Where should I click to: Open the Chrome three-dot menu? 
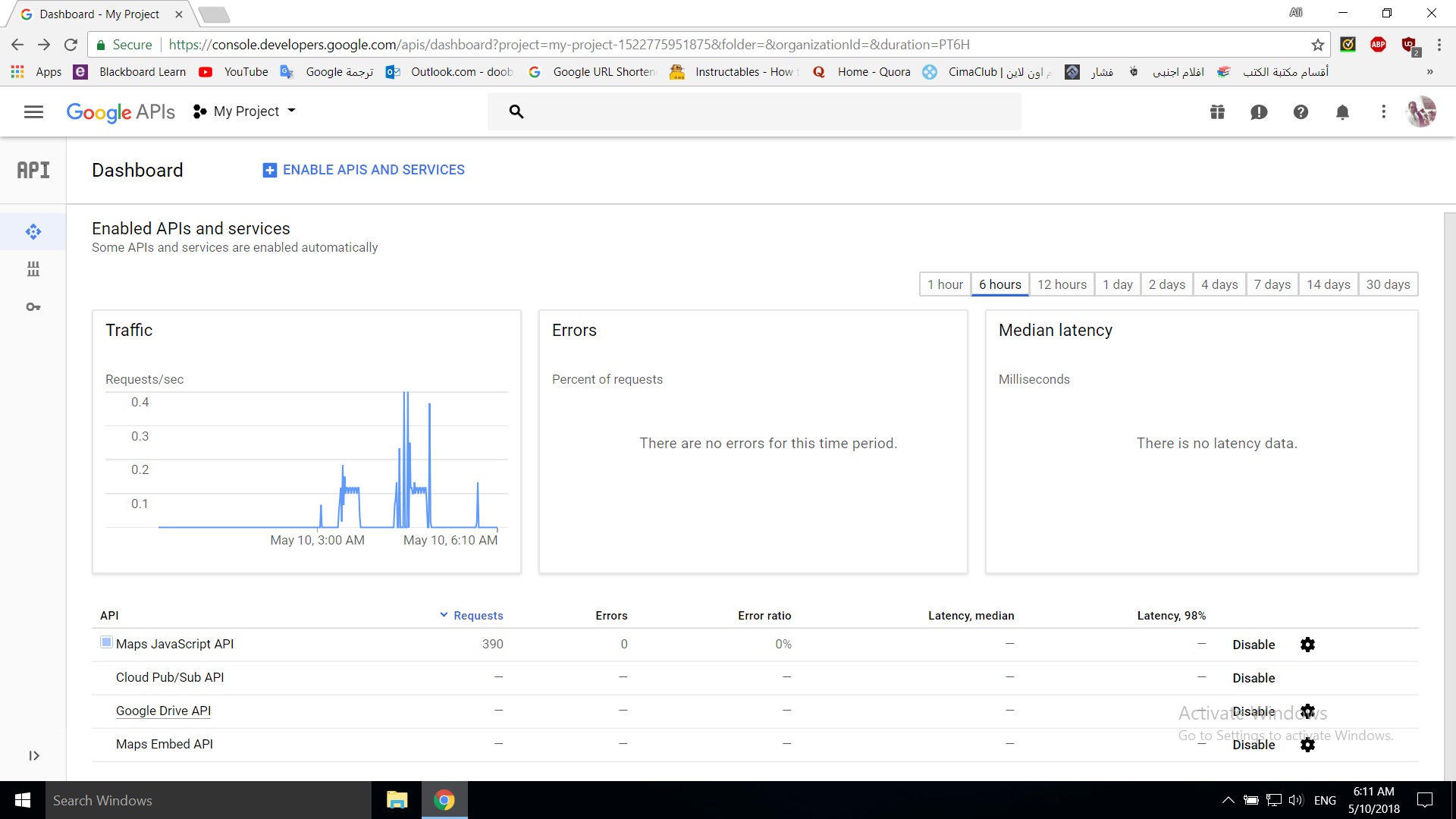(x=1439, y=45)
